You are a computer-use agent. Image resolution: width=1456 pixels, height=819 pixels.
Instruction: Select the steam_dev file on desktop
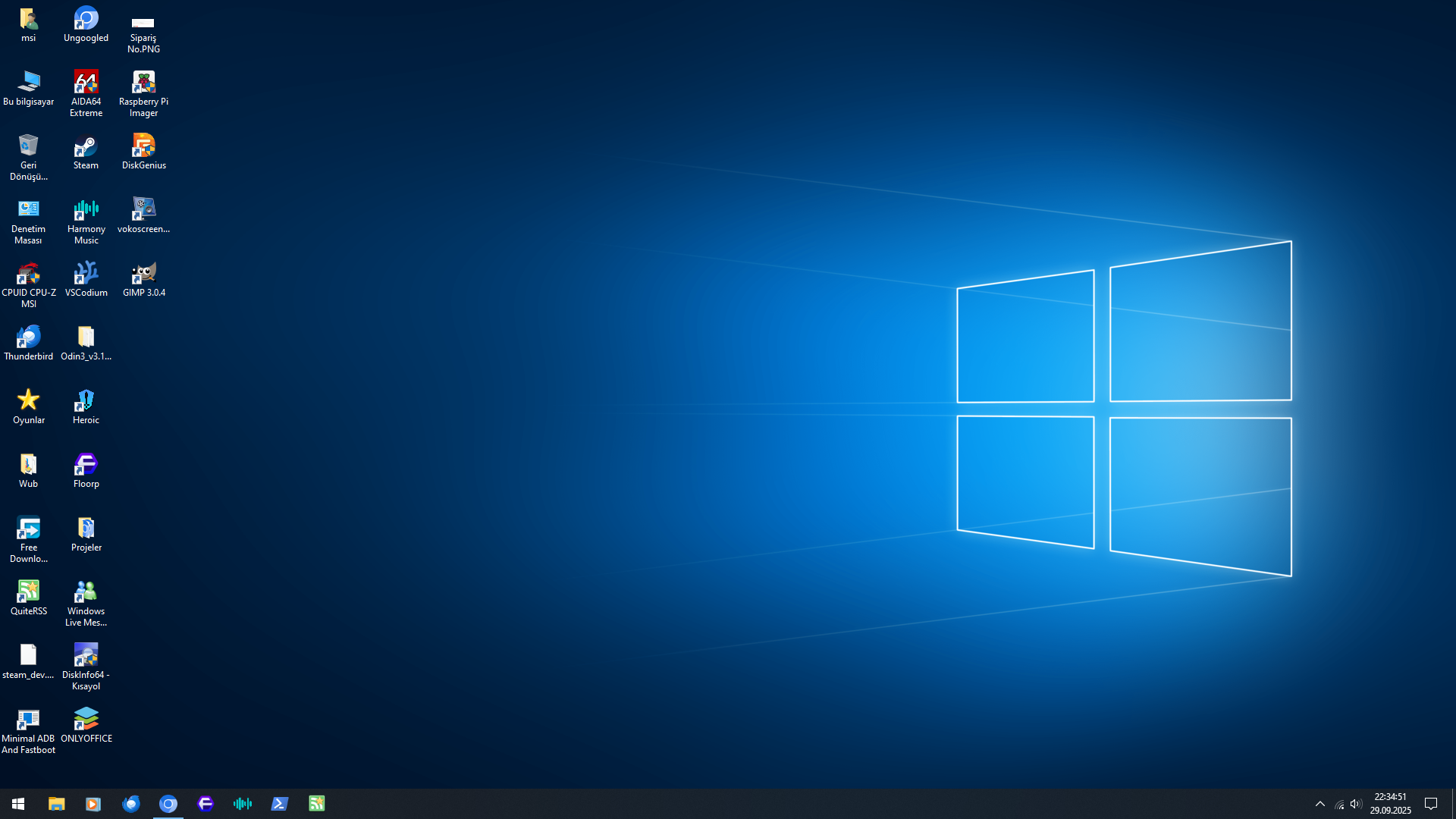pos(28,662)
